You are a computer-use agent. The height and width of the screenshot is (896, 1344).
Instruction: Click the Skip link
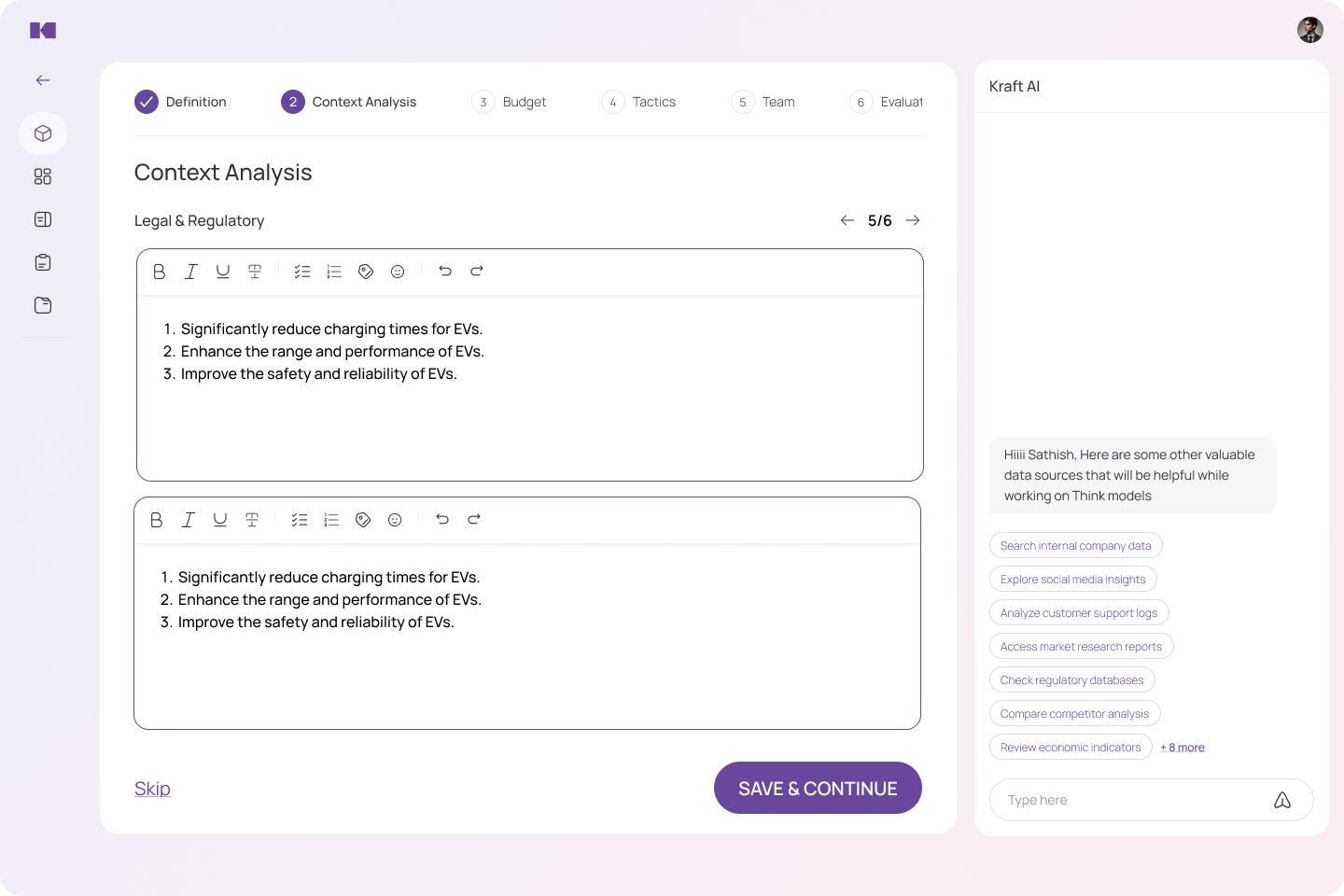pos(152,789)
